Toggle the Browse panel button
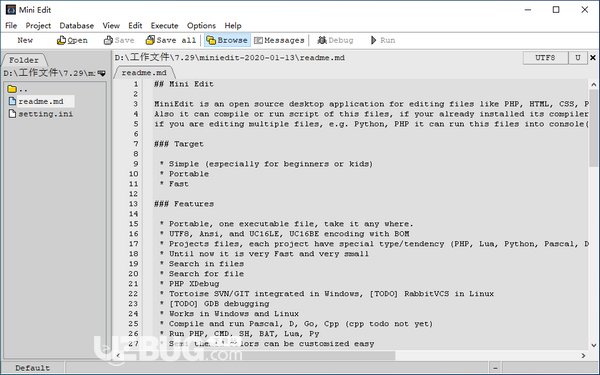The image size is (600, 375). (x=227, y=40)
